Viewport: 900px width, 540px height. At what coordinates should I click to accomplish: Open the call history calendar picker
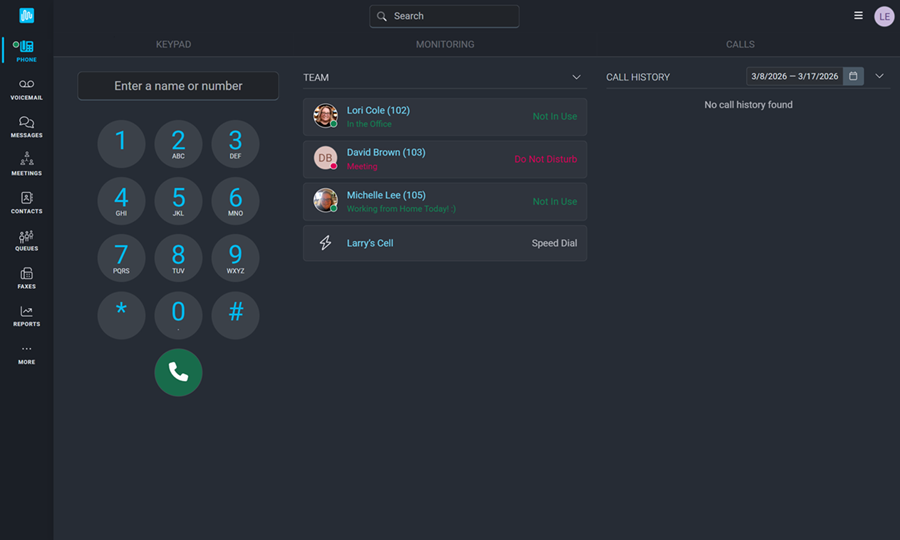tap(853, 76)
